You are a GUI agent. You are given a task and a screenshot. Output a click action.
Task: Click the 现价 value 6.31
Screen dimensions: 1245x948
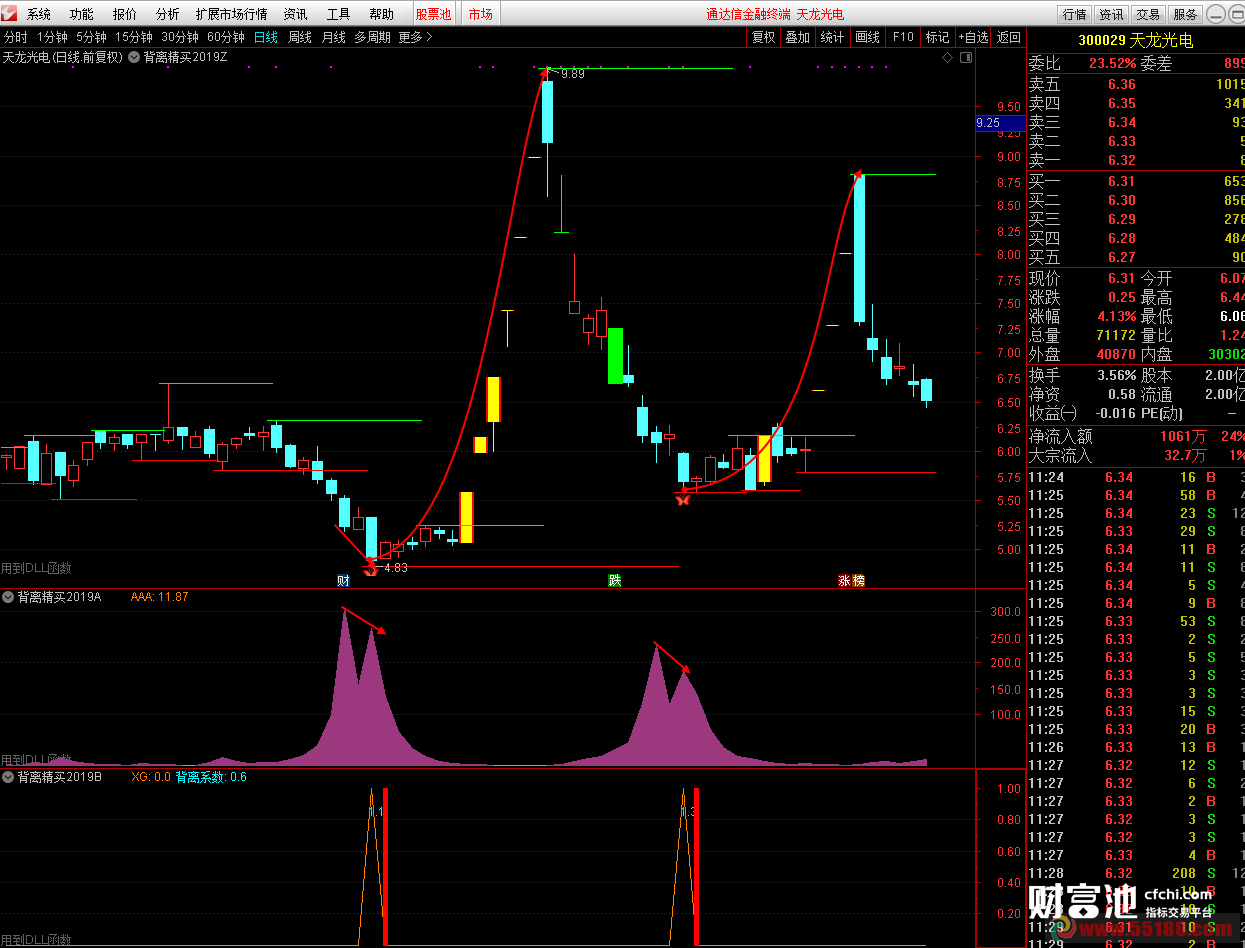pos(1122,278)
